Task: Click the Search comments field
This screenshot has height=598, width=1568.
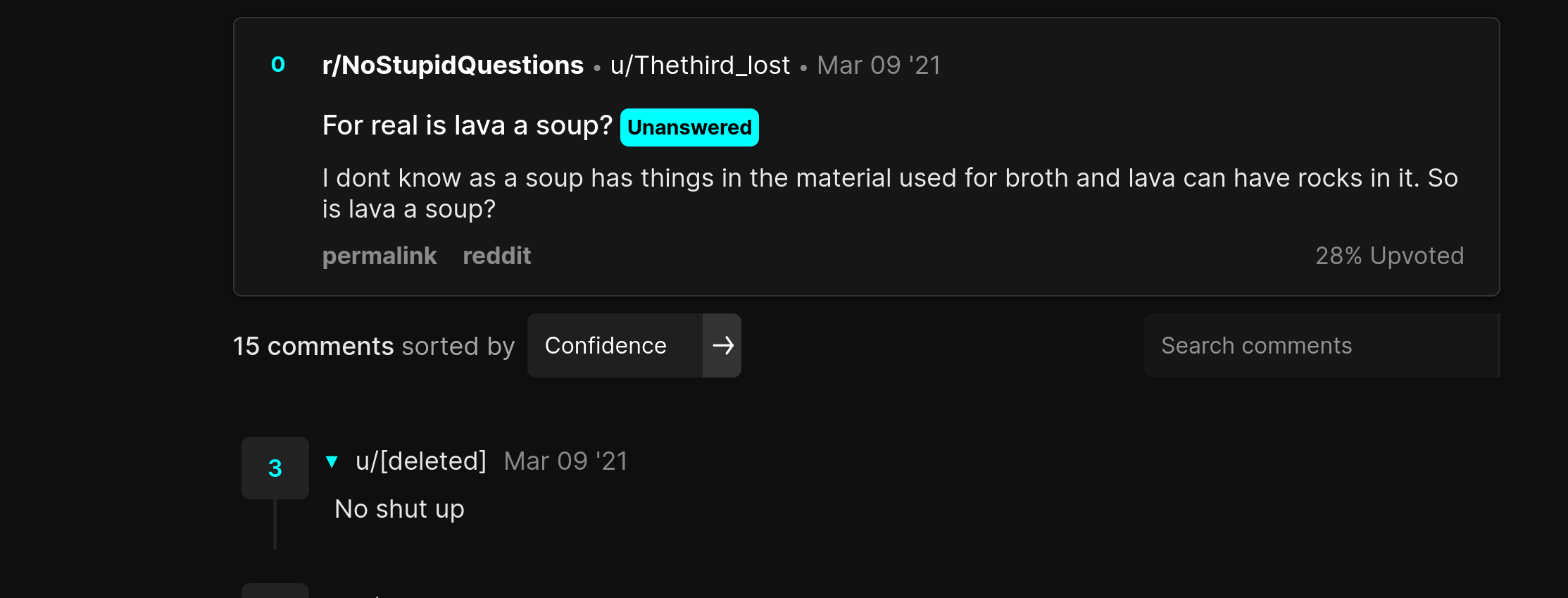Action: [x=1321, y=345]
